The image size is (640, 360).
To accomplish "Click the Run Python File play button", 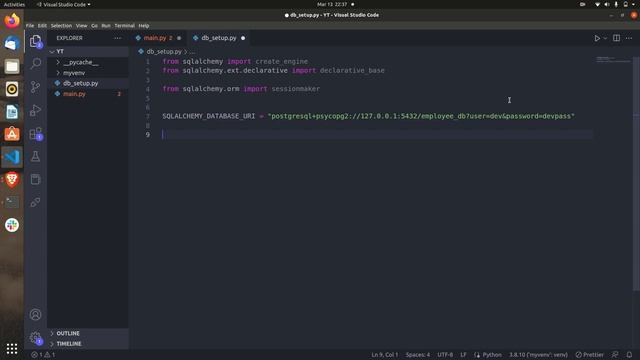I will point(597,38).
